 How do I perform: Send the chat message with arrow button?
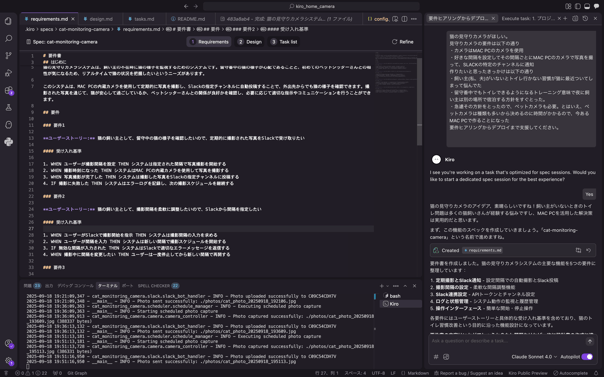[589, 341]
